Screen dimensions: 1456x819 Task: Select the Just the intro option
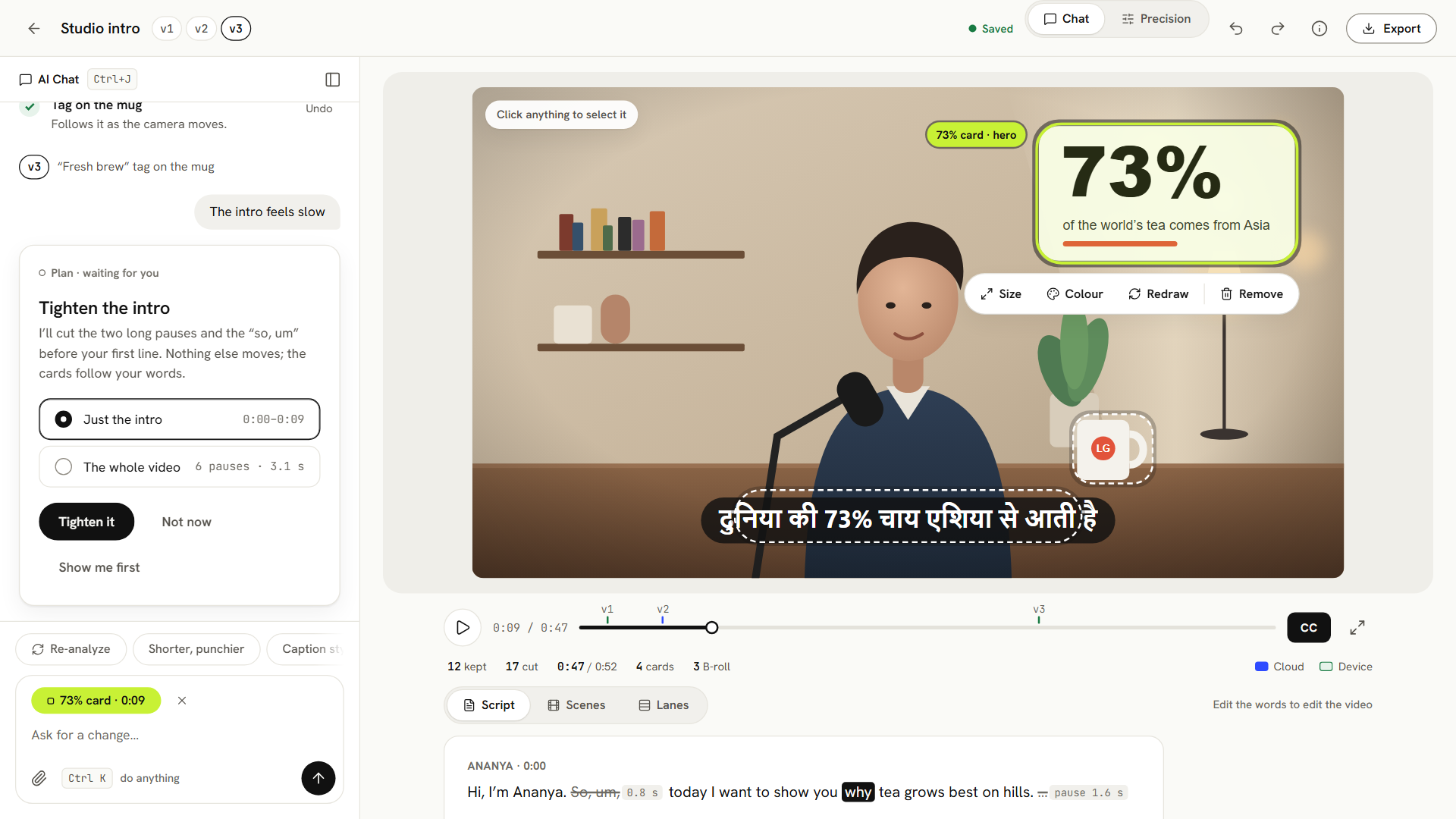[x=180, y=419]
